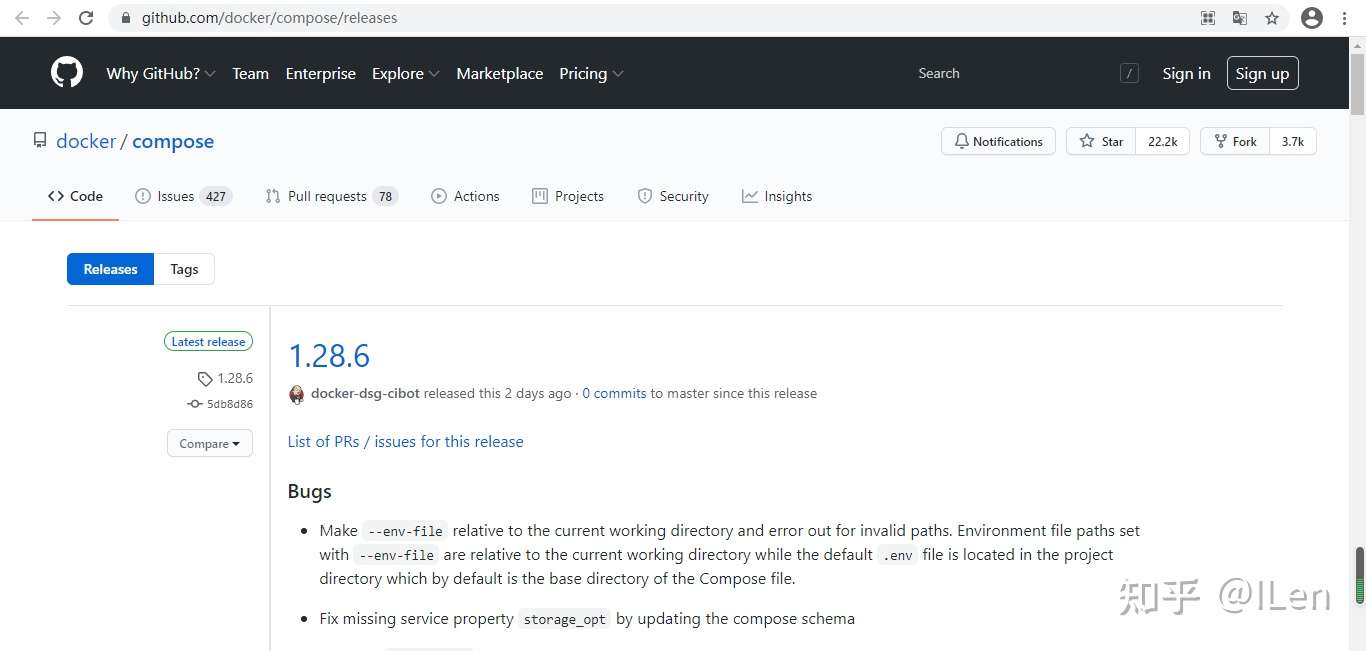Click the Sign up button
Image resolution: width=1366 pixels, height=651 pixels.
[x=1262, y=74]
